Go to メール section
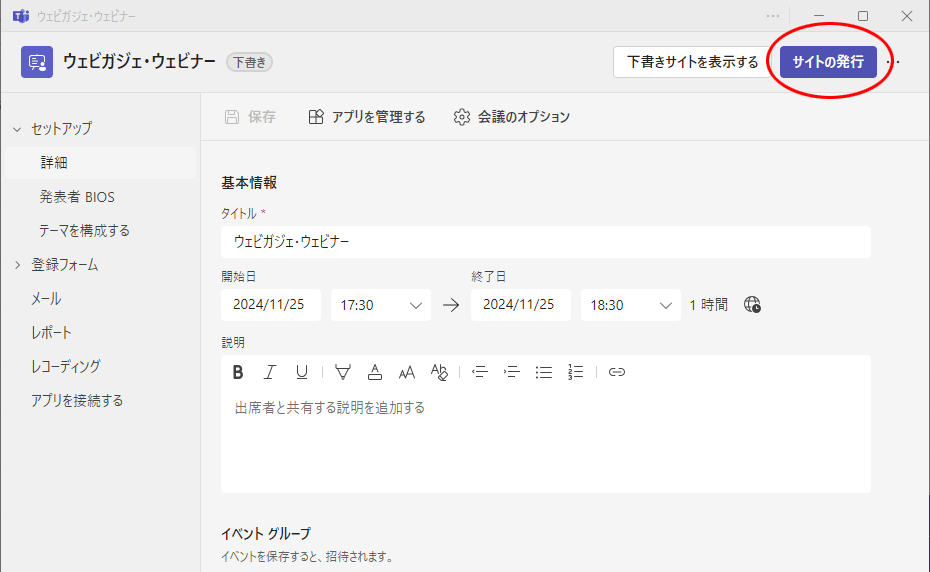The image size is (930, 572). tap(46, 298)
